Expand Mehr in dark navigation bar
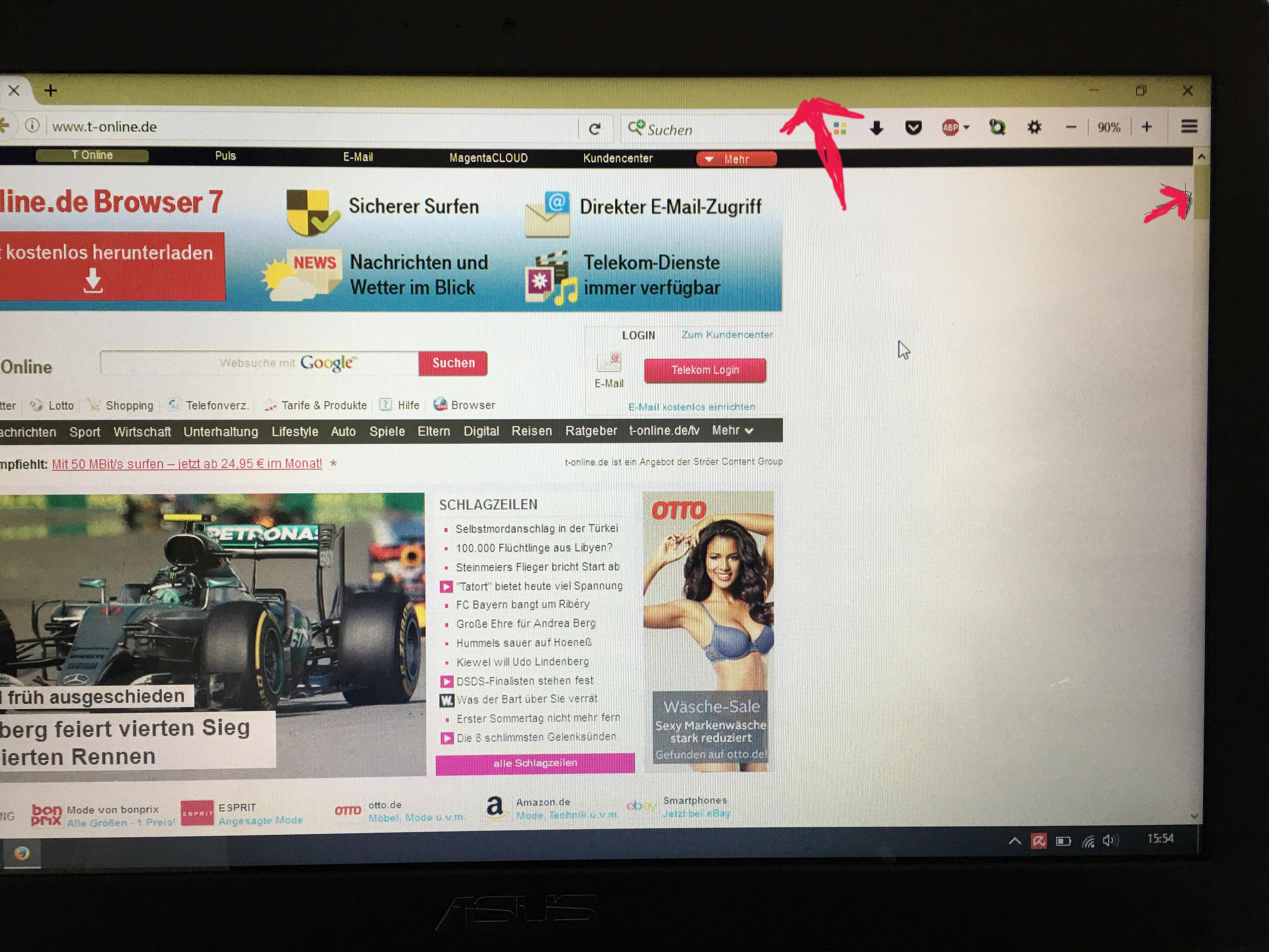This screenshot has height=952, width=1269. [733, 430]
